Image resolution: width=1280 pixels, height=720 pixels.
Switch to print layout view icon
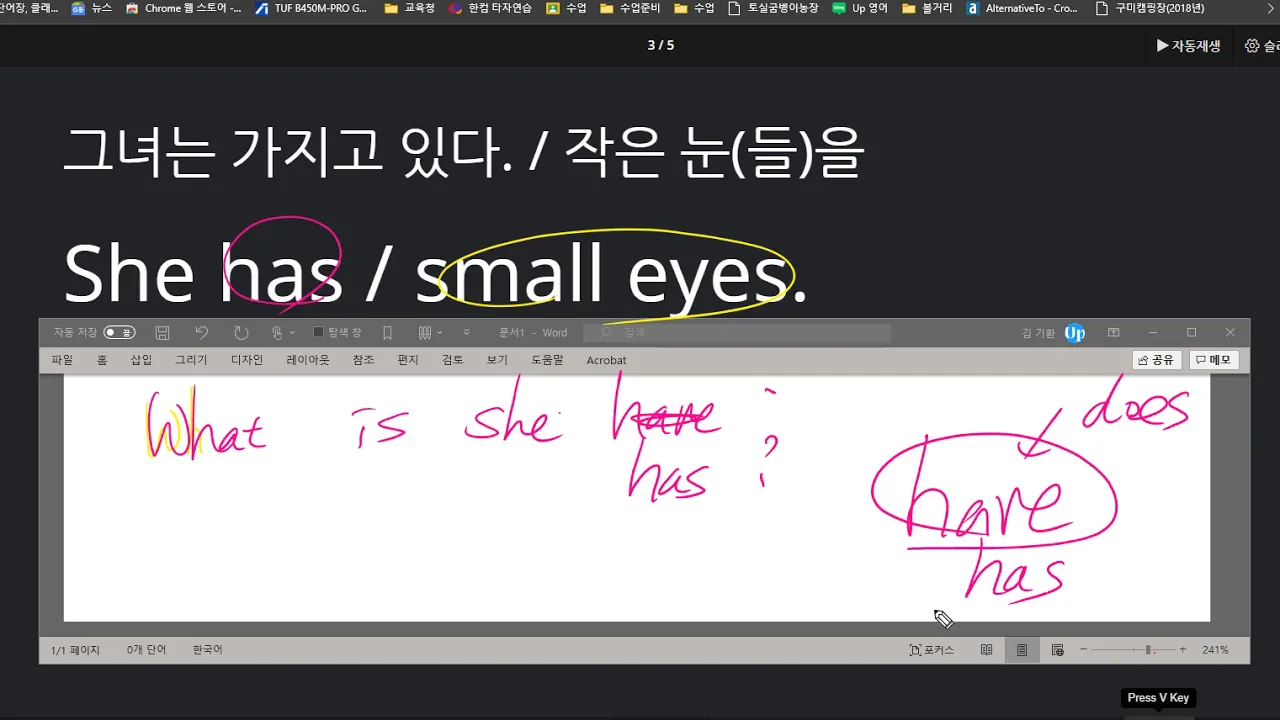point(1022,650)
